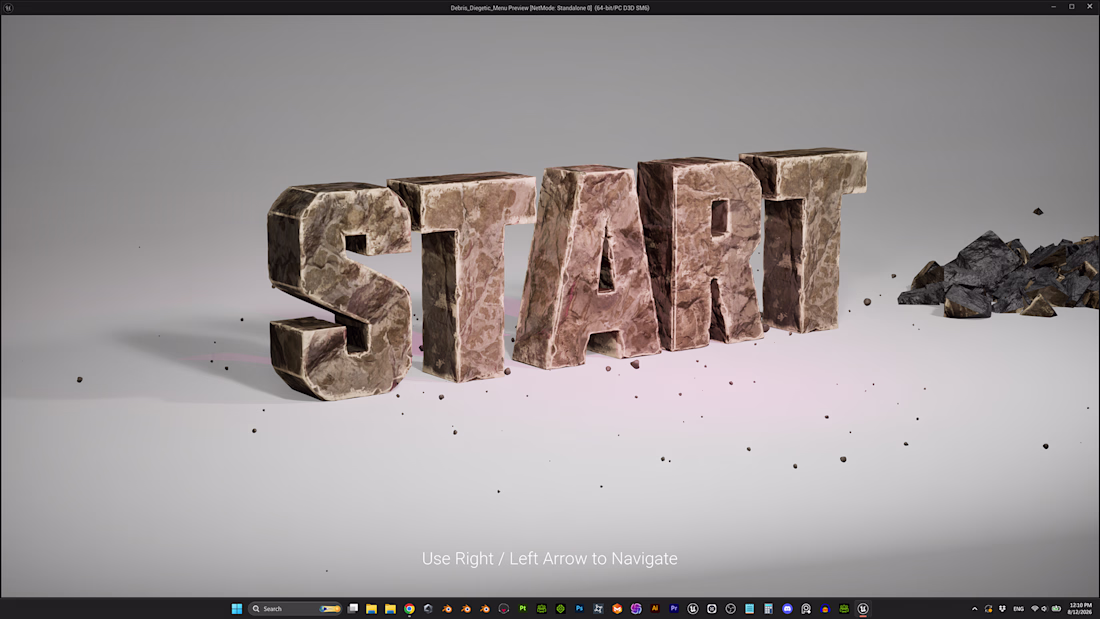Show hidden system tray icons
The height and width of the screenshot is (619, 1100).
coord(974,608)
